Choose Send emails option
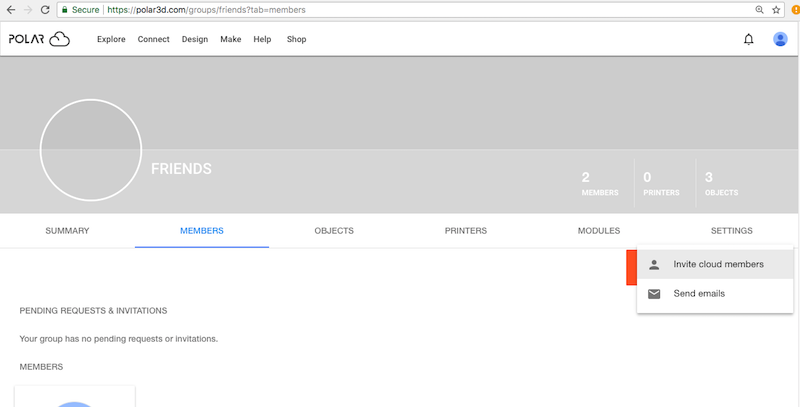800x407 pixels. (715, 294)
